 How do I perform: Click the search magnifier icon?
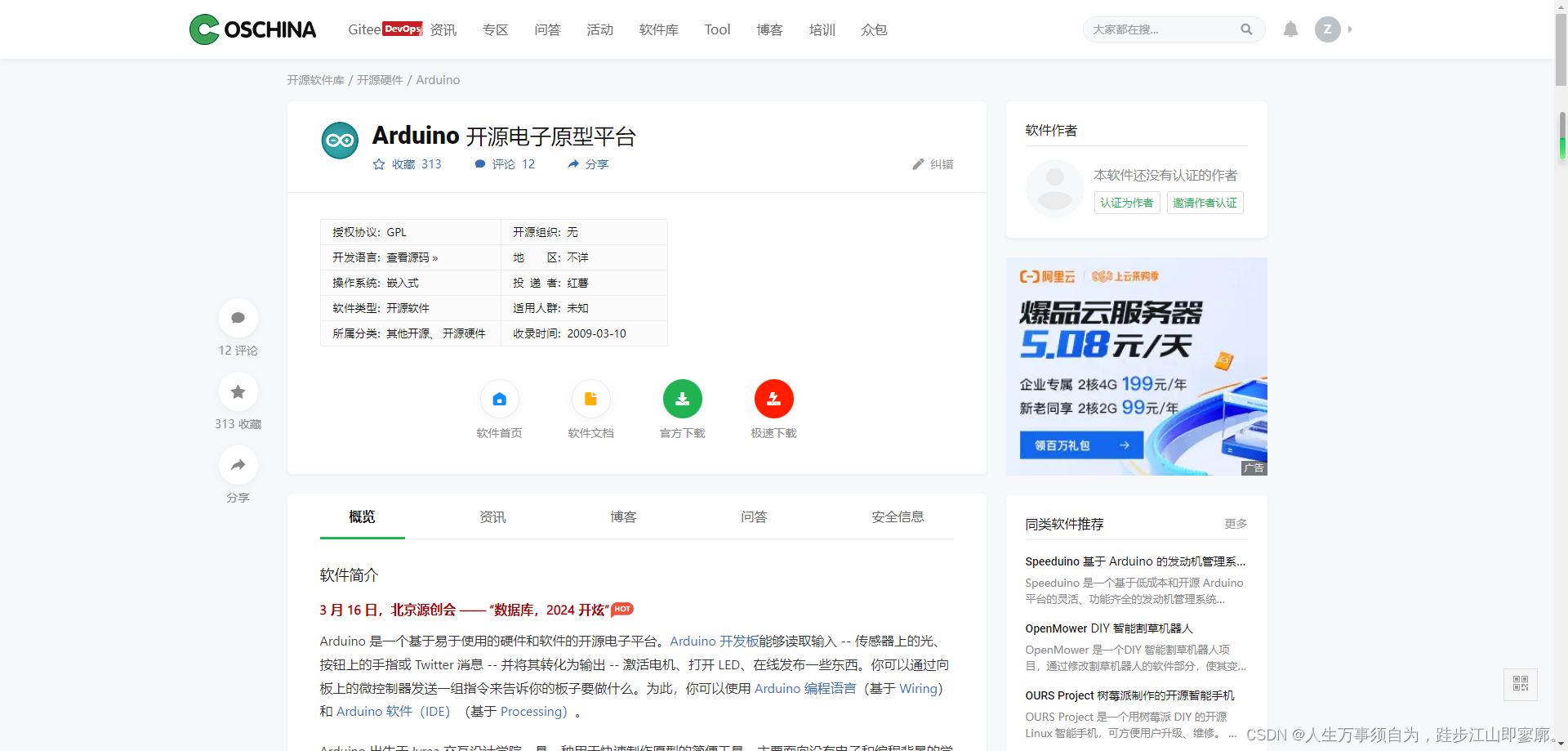point(1246,29)
